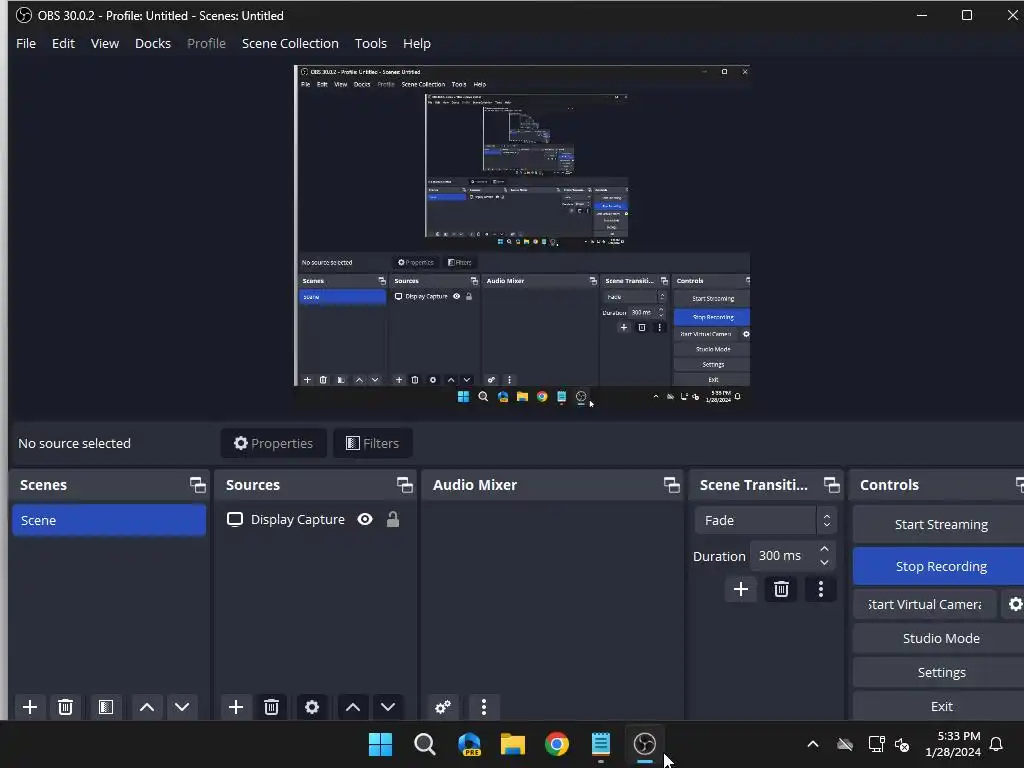Open virtual camera settings gear
The height and width of the screenshot is (768, 1024).
1014,605
